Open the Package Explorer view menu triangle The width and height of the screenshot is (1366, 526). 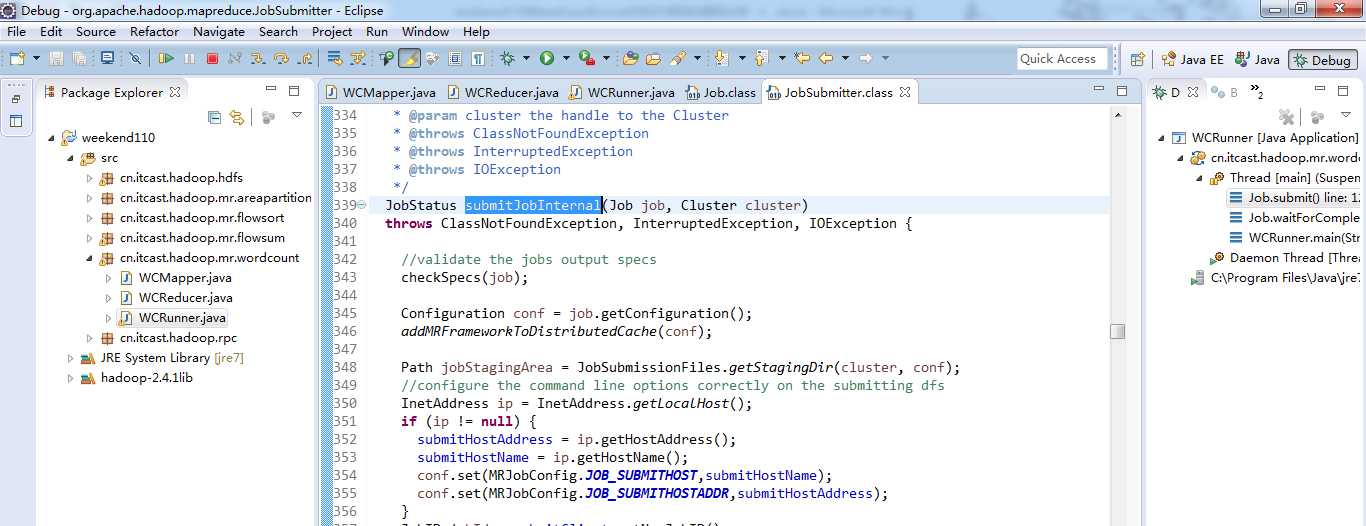297,116
